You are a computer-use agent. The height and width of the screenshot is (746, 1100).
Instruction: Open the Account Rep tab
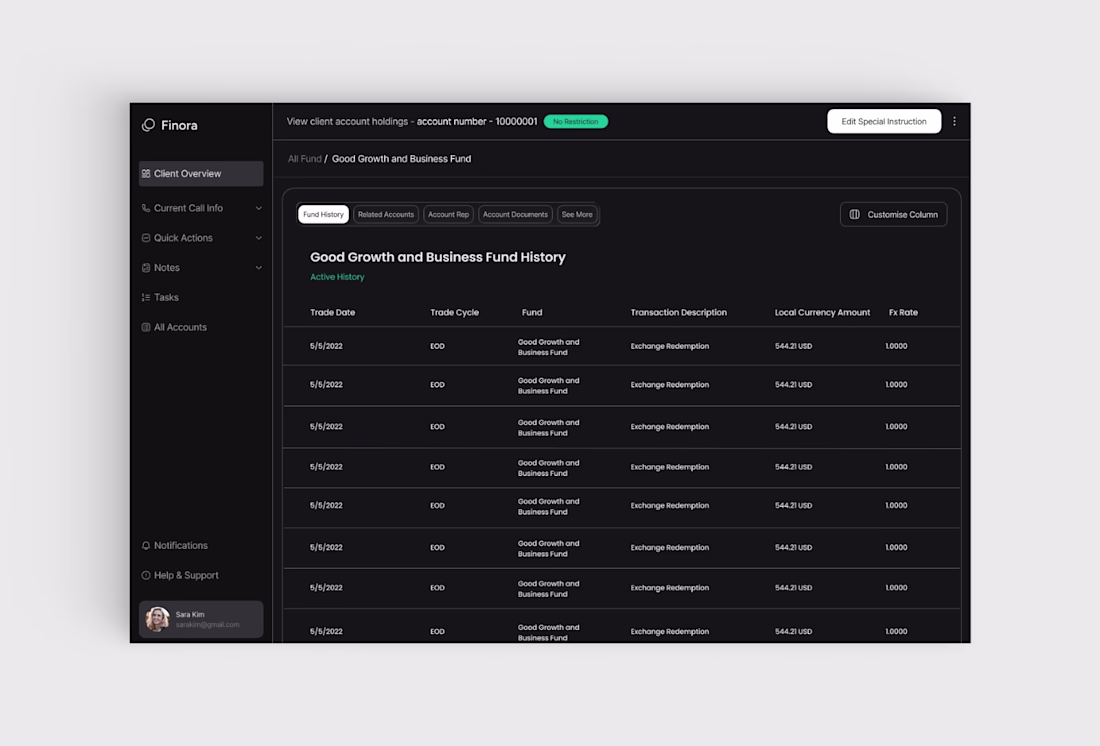[x=448, y=215]
